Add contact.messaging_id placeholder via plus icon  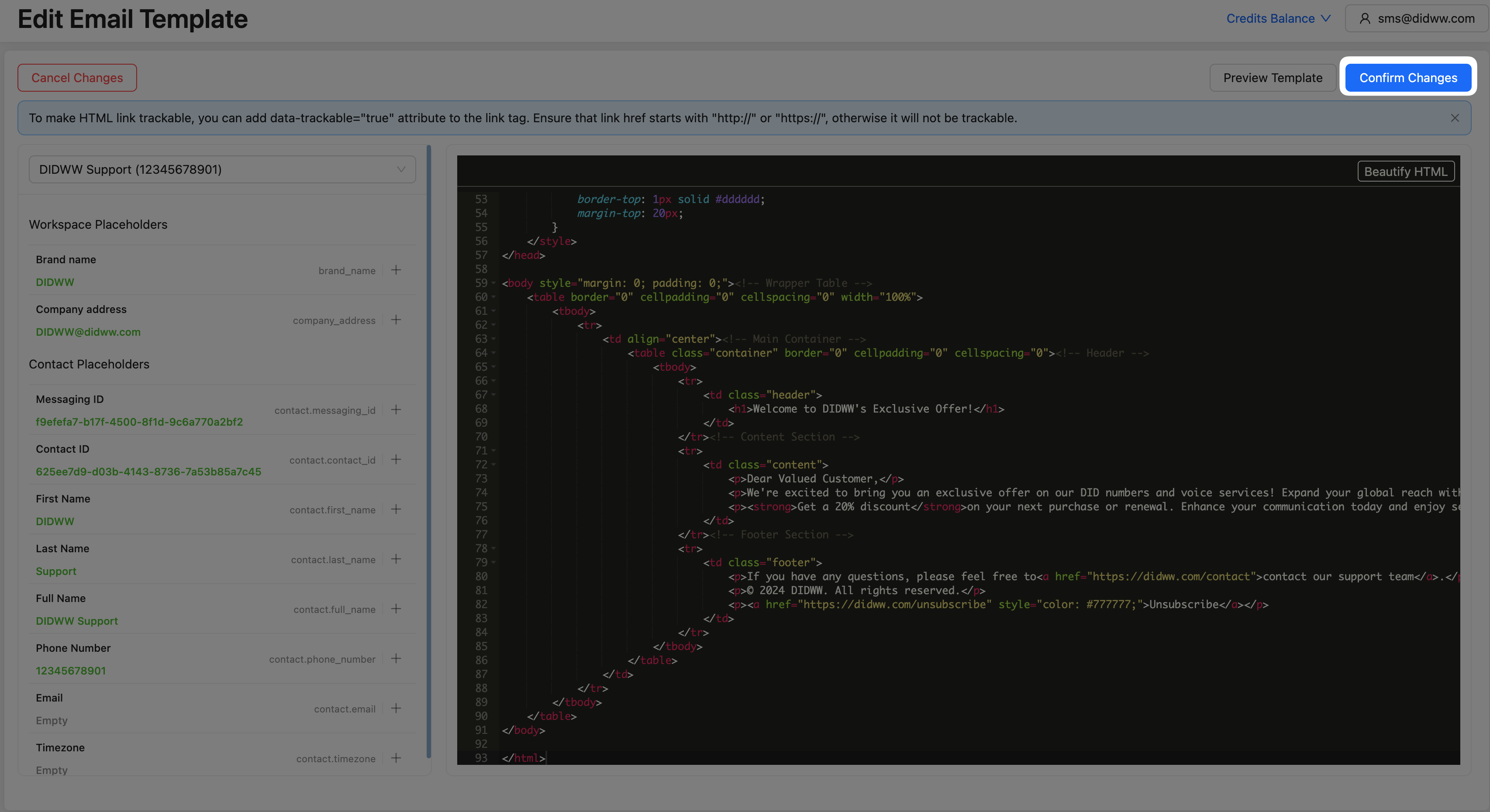(x=396, y=410)
